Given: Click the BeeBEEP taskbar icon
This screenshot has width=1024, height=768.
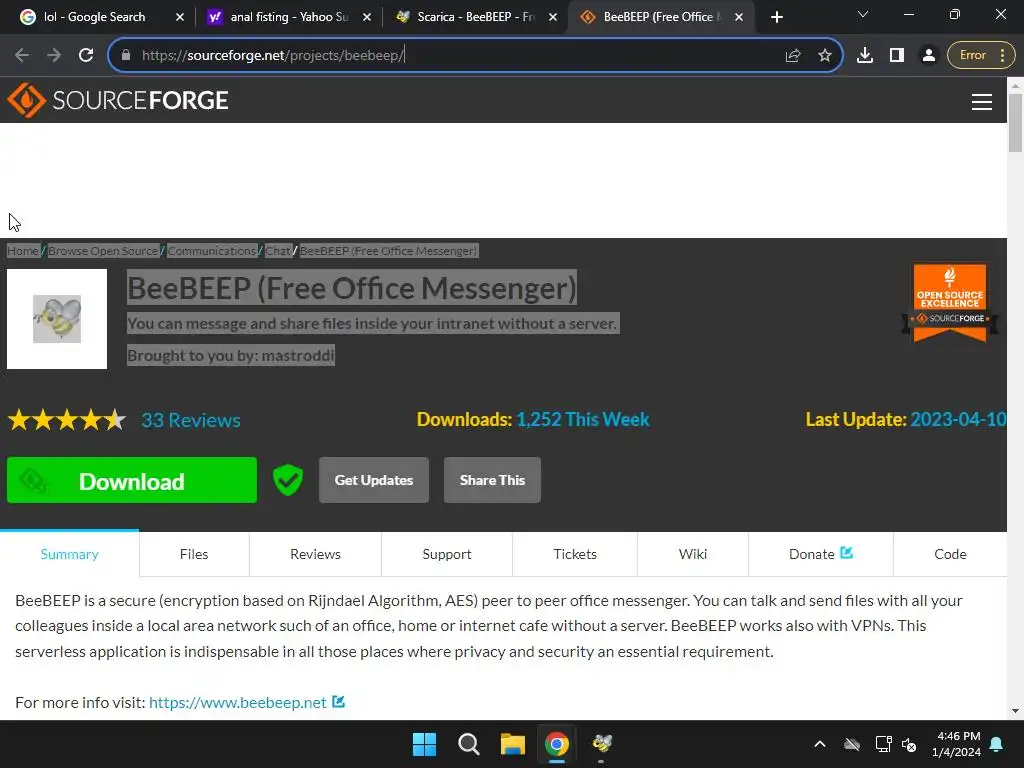Looking at the screenshot, I should point(601,744).
